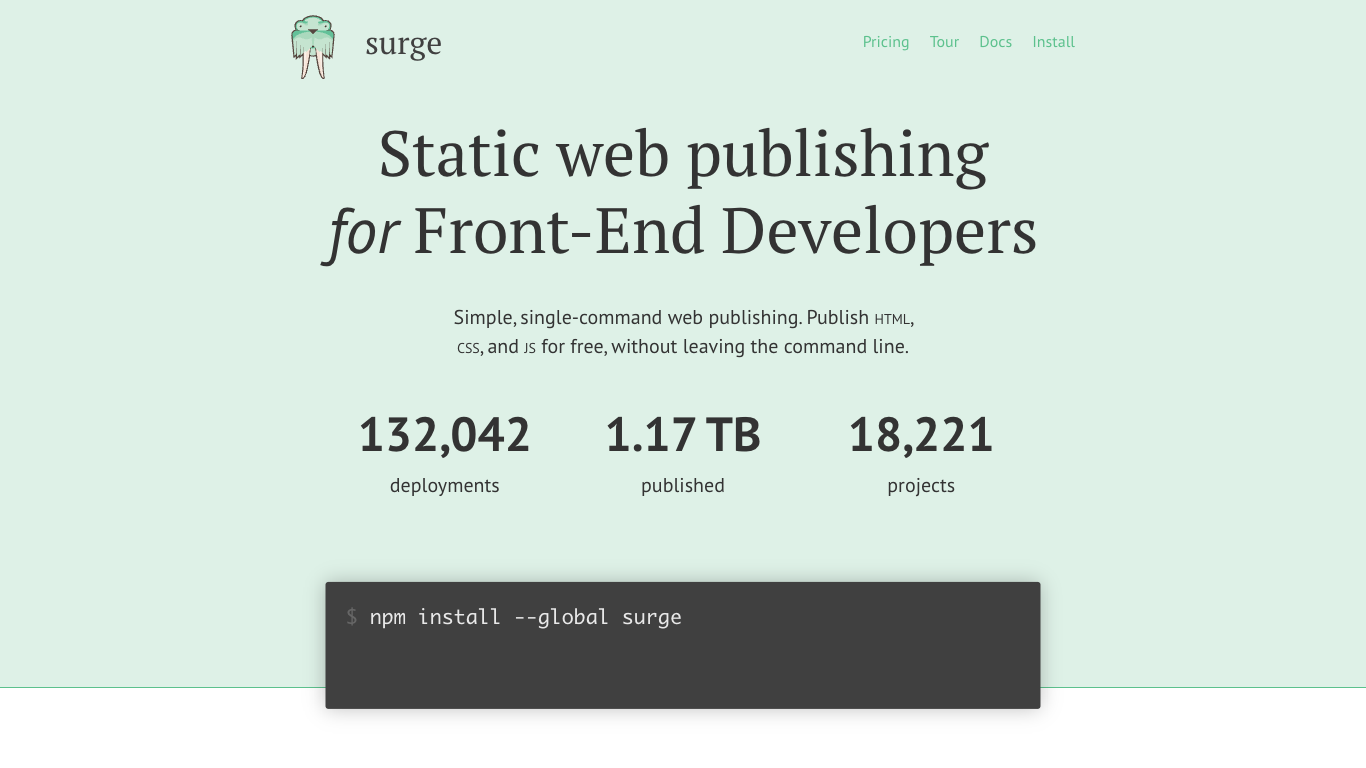The height and width of the screenshot is (768, 1366).
Task: Click the 'Simple, single-command web publishing' tagline
Action: [x=683, y=332]
